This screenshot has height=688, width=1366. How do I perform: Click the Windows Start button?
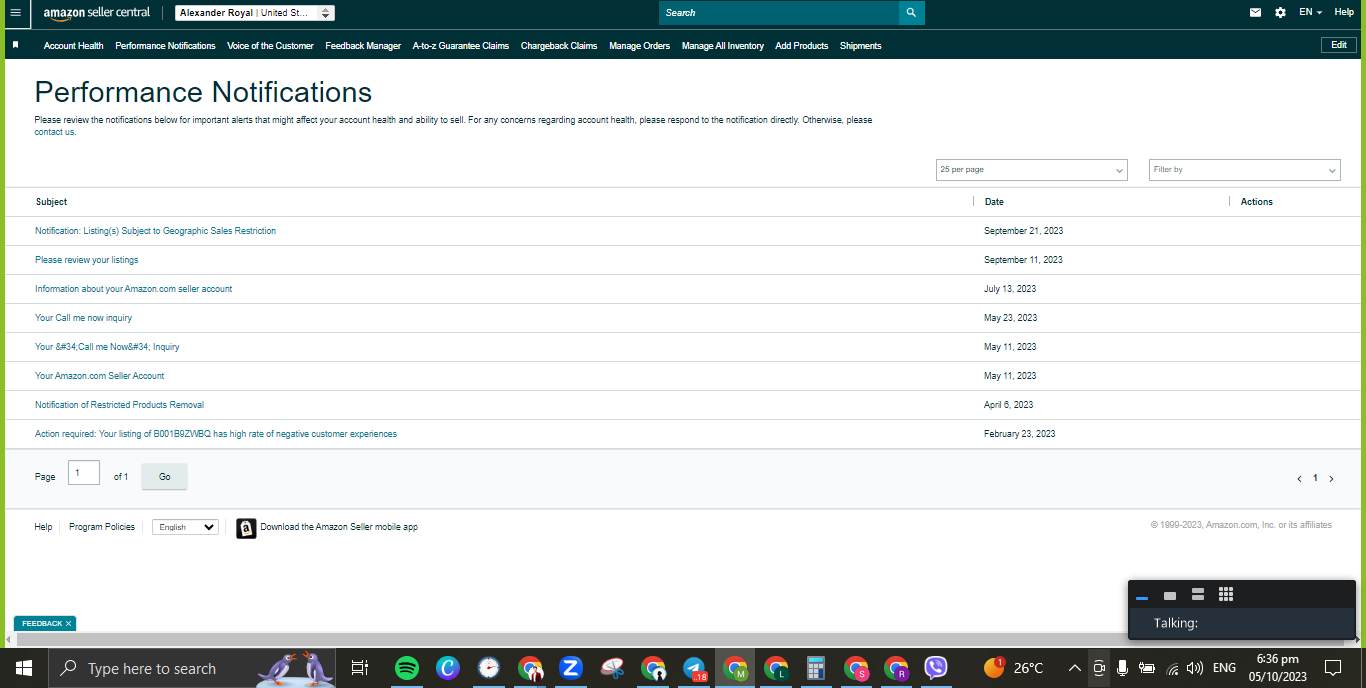(x=24, y=668)
